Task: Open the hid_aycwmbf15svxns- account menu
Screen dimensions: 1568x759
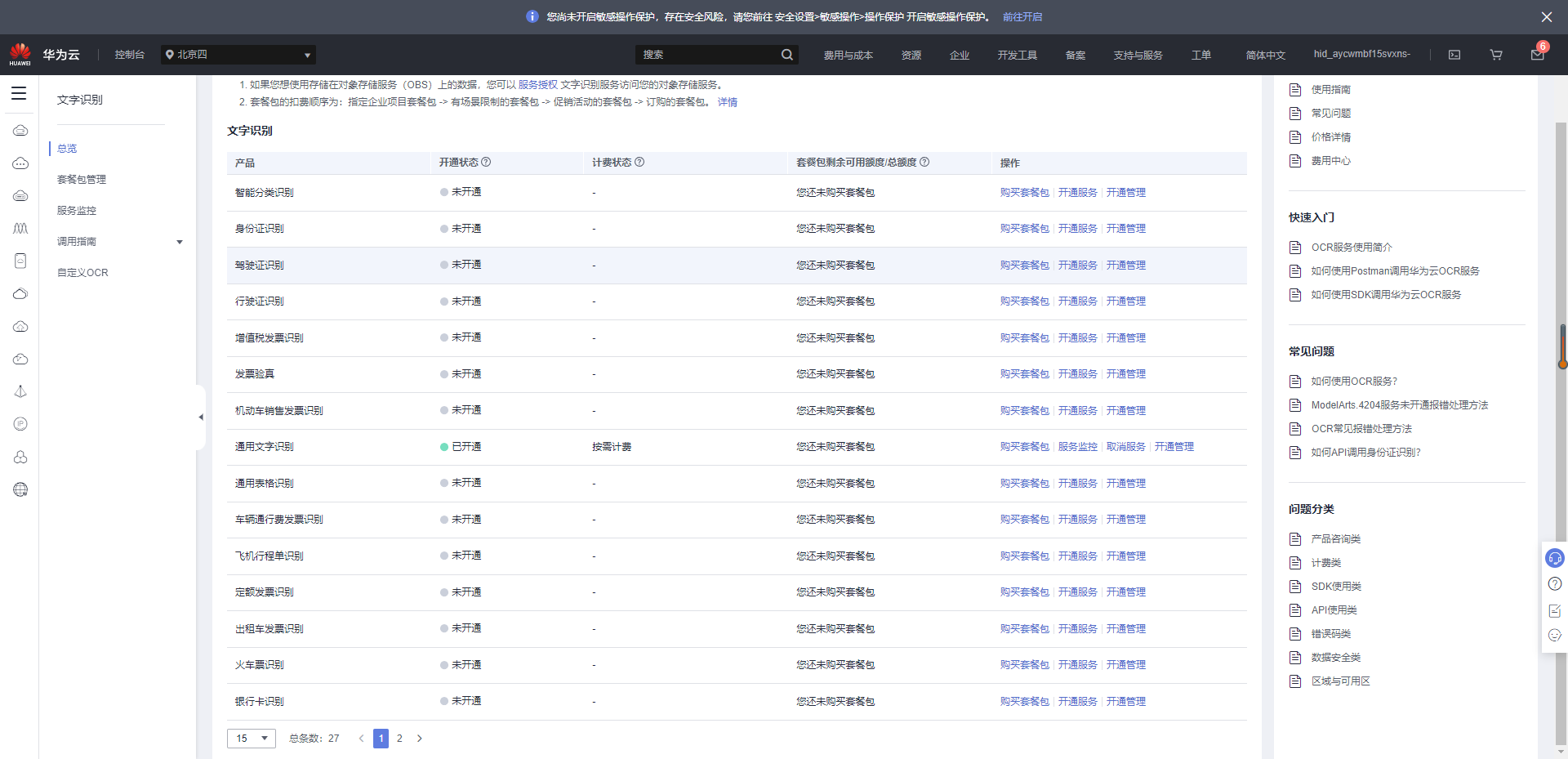Action: [x=1361, y=54]
